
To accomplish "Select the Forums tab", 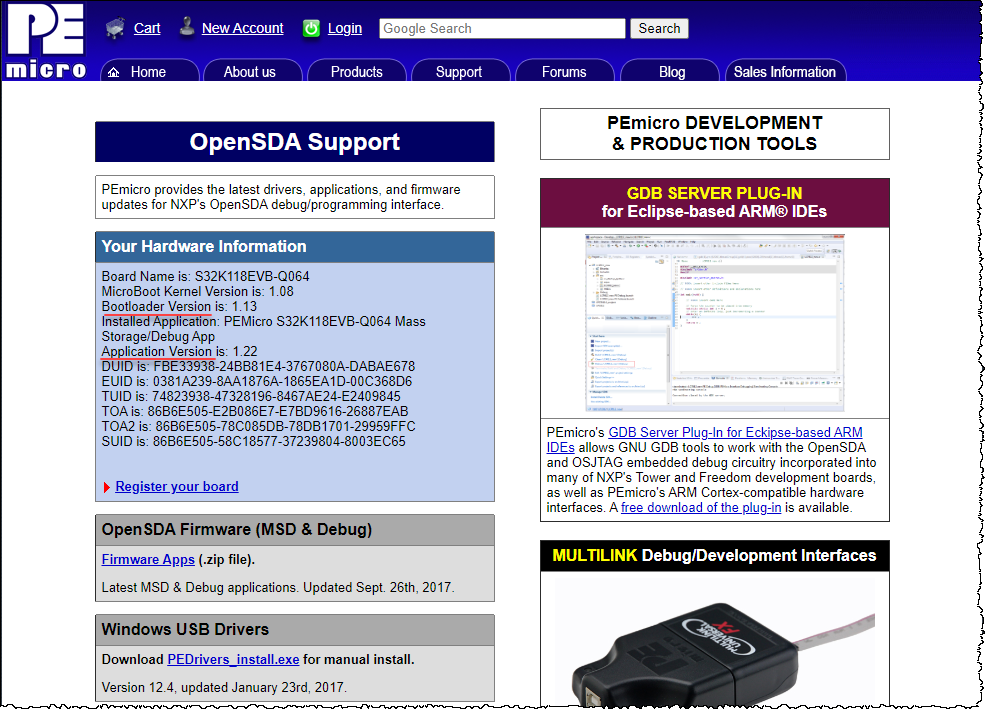I will click(x=564, y=72).
